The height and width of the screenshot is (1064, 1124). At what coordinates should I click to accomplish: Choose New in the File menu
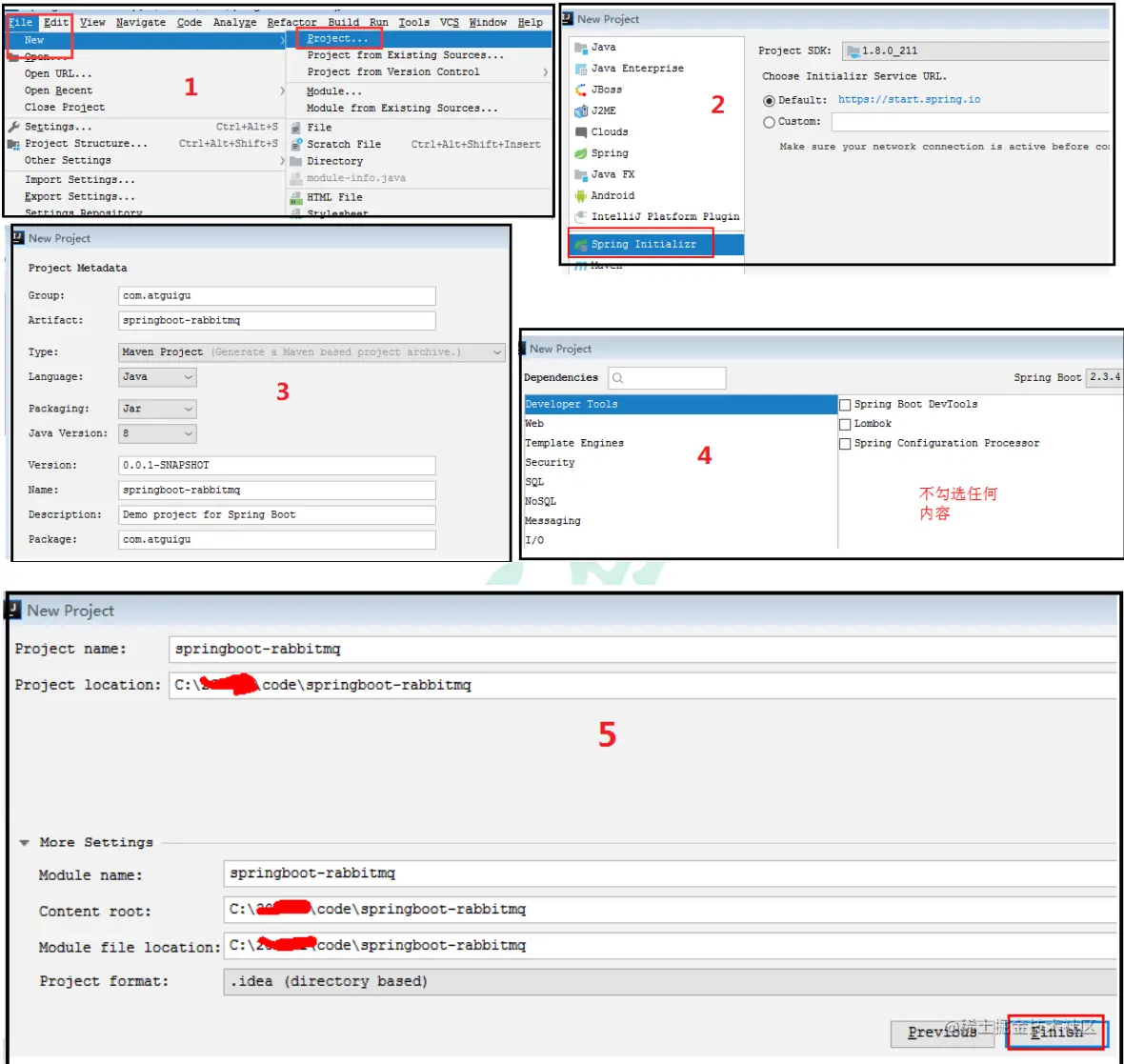click(146, 40)
